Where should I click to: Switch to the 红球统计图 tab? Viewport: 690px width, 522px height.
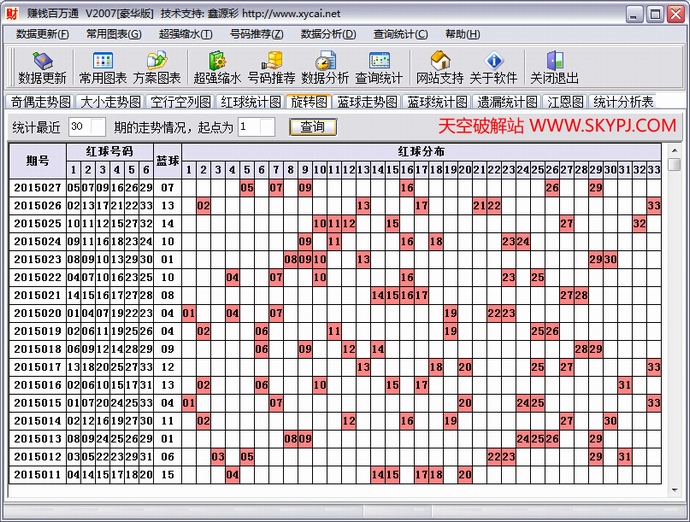251,102
